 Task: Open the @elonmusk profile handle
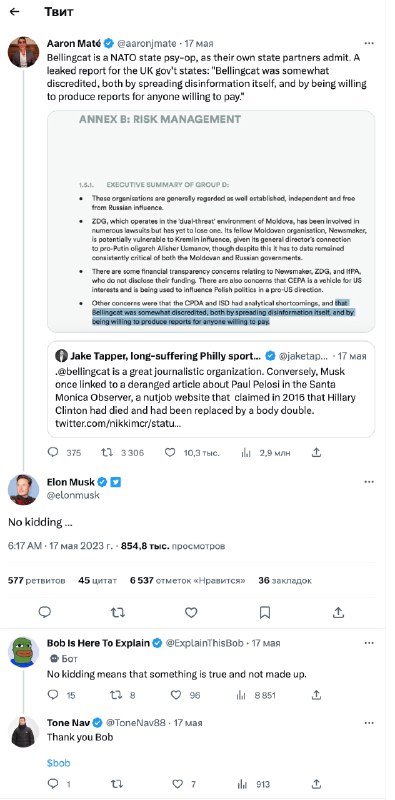click(73, 495)
